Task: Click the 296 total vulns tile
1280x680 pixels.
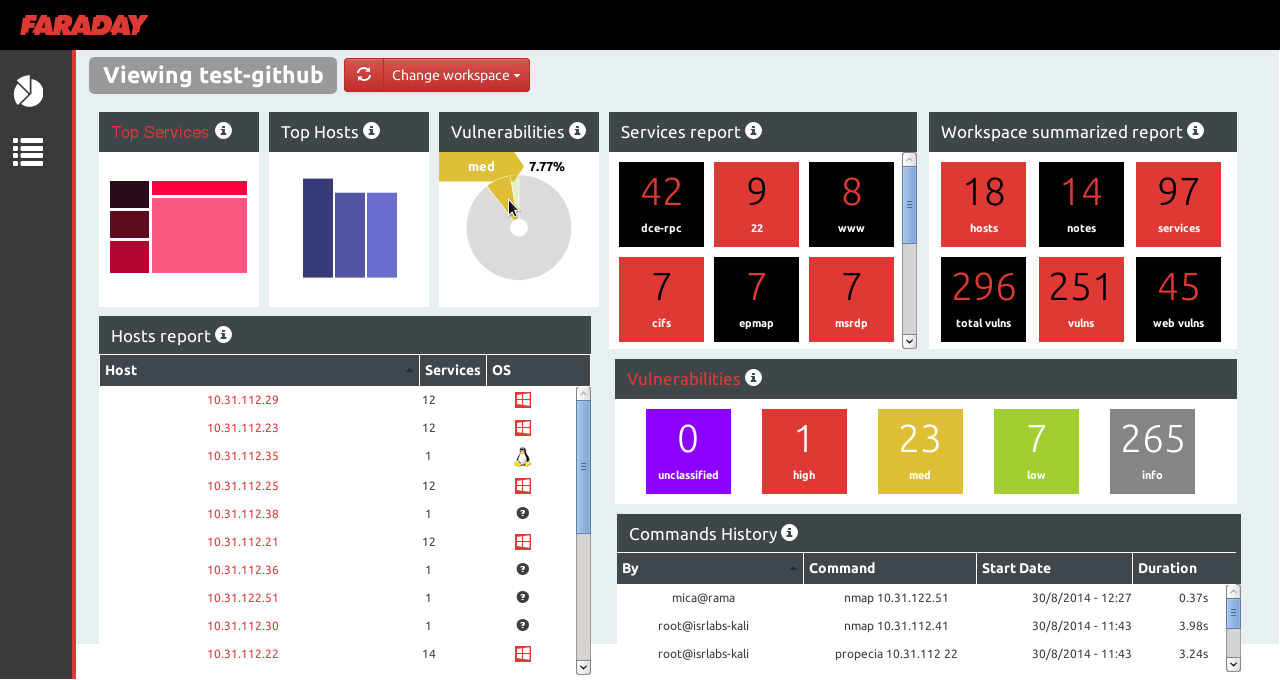Action: click(984, 299)
